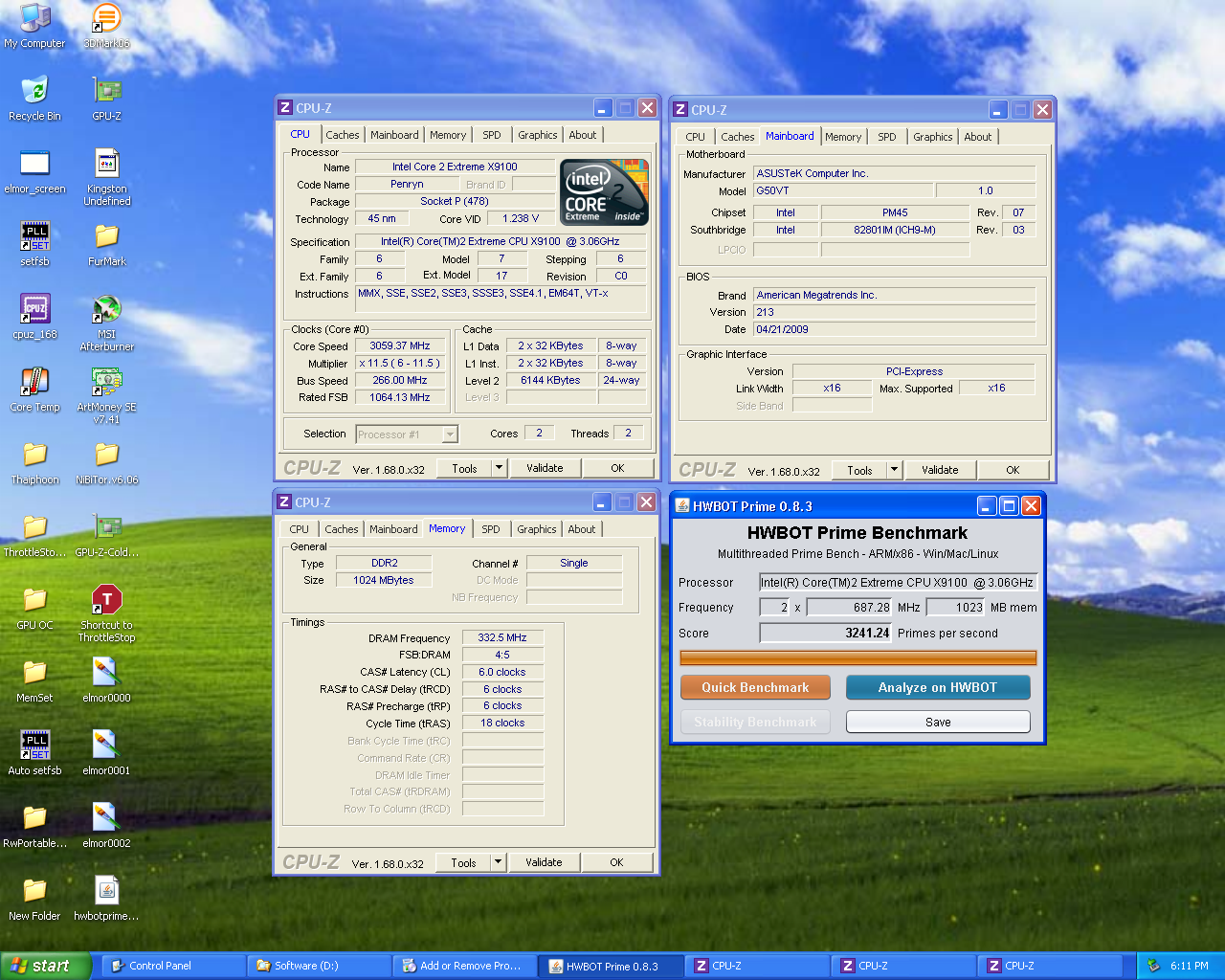Open the New Folder desktop icon
This screenshot has height=980, width=1225.
[34, 899]
